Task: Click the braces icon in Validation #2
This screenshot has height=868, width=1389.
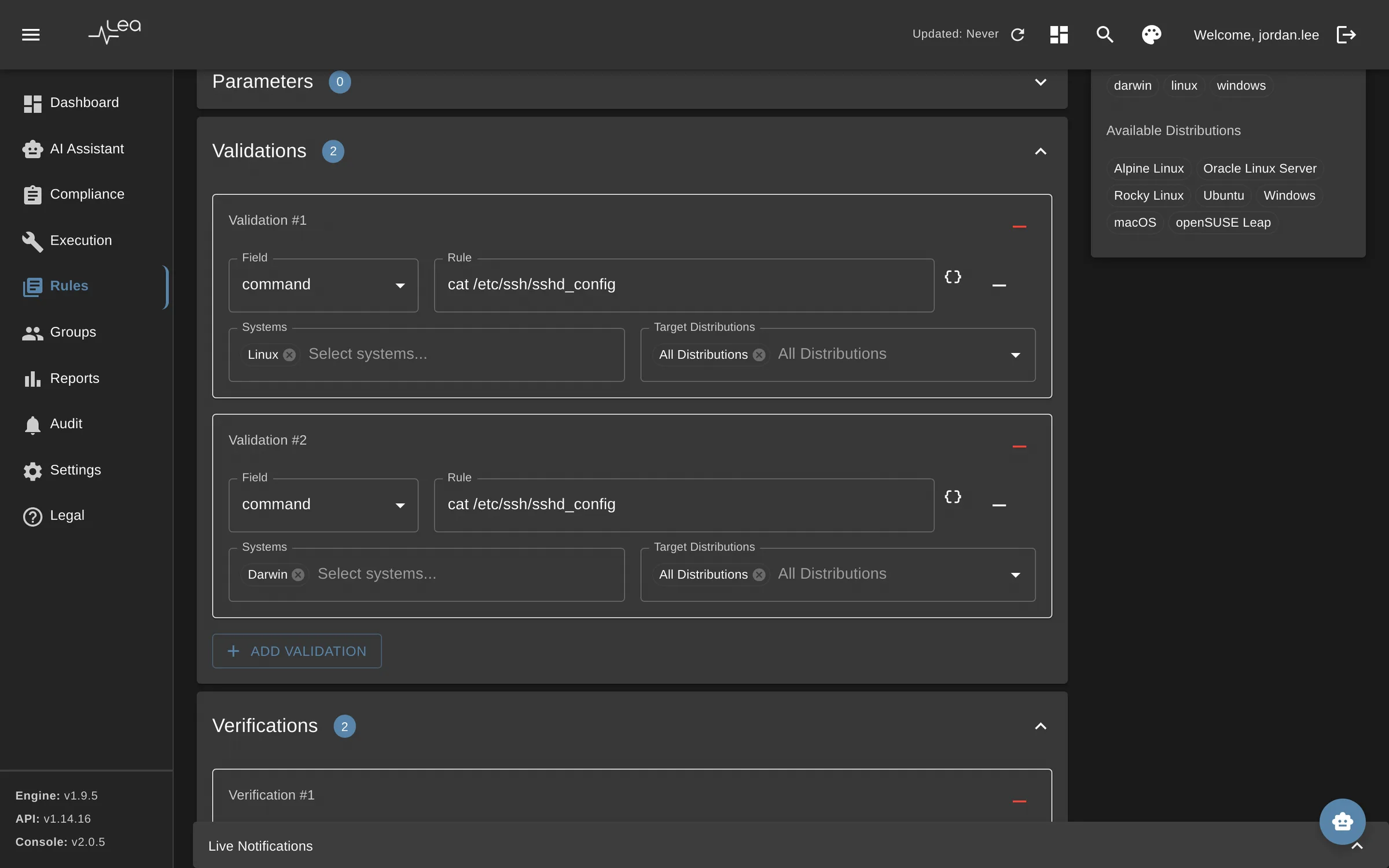Action: 953,496
